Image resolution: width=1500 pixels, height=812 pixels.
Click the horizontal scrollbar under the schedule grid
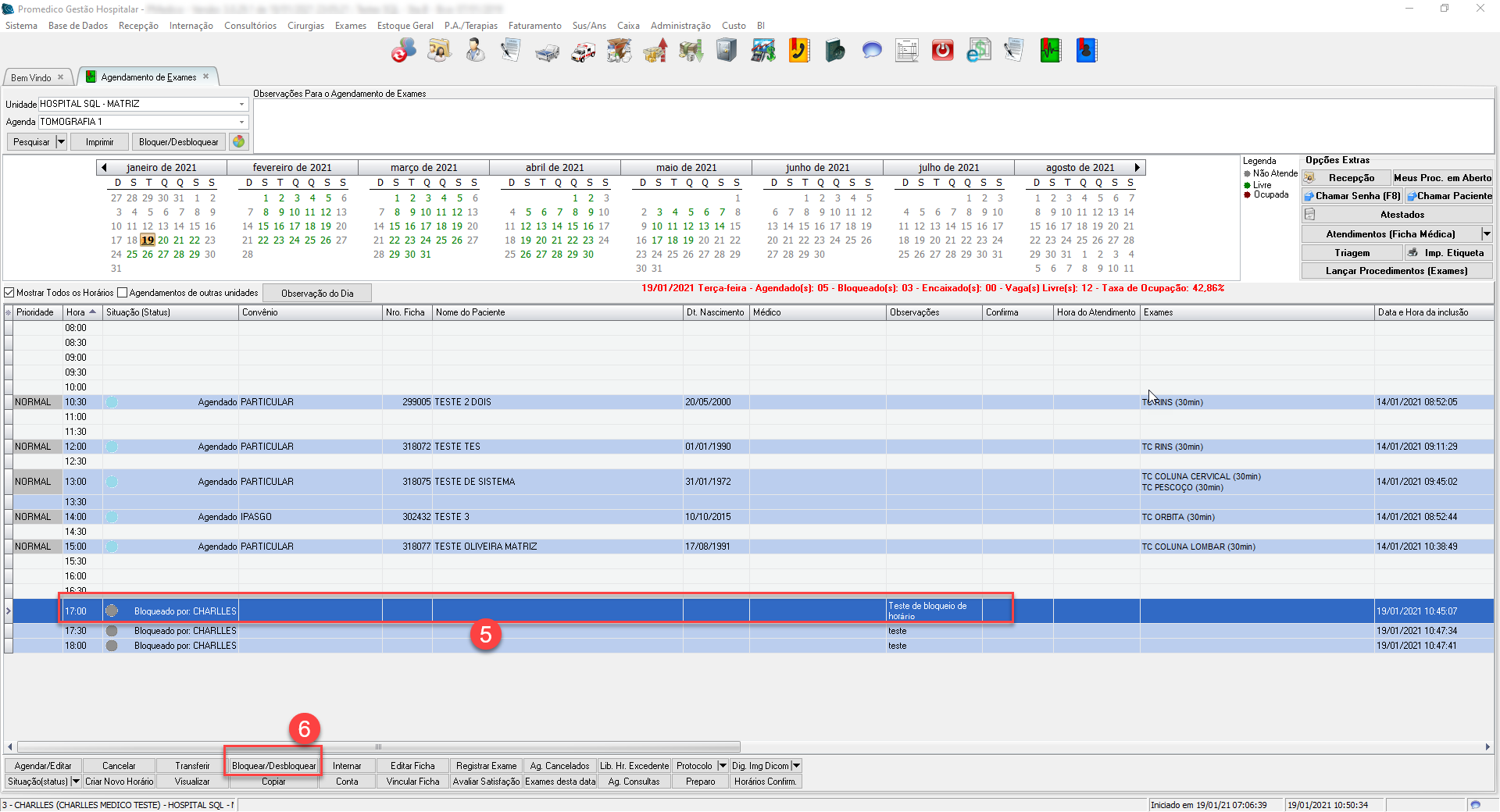[378, 747]
